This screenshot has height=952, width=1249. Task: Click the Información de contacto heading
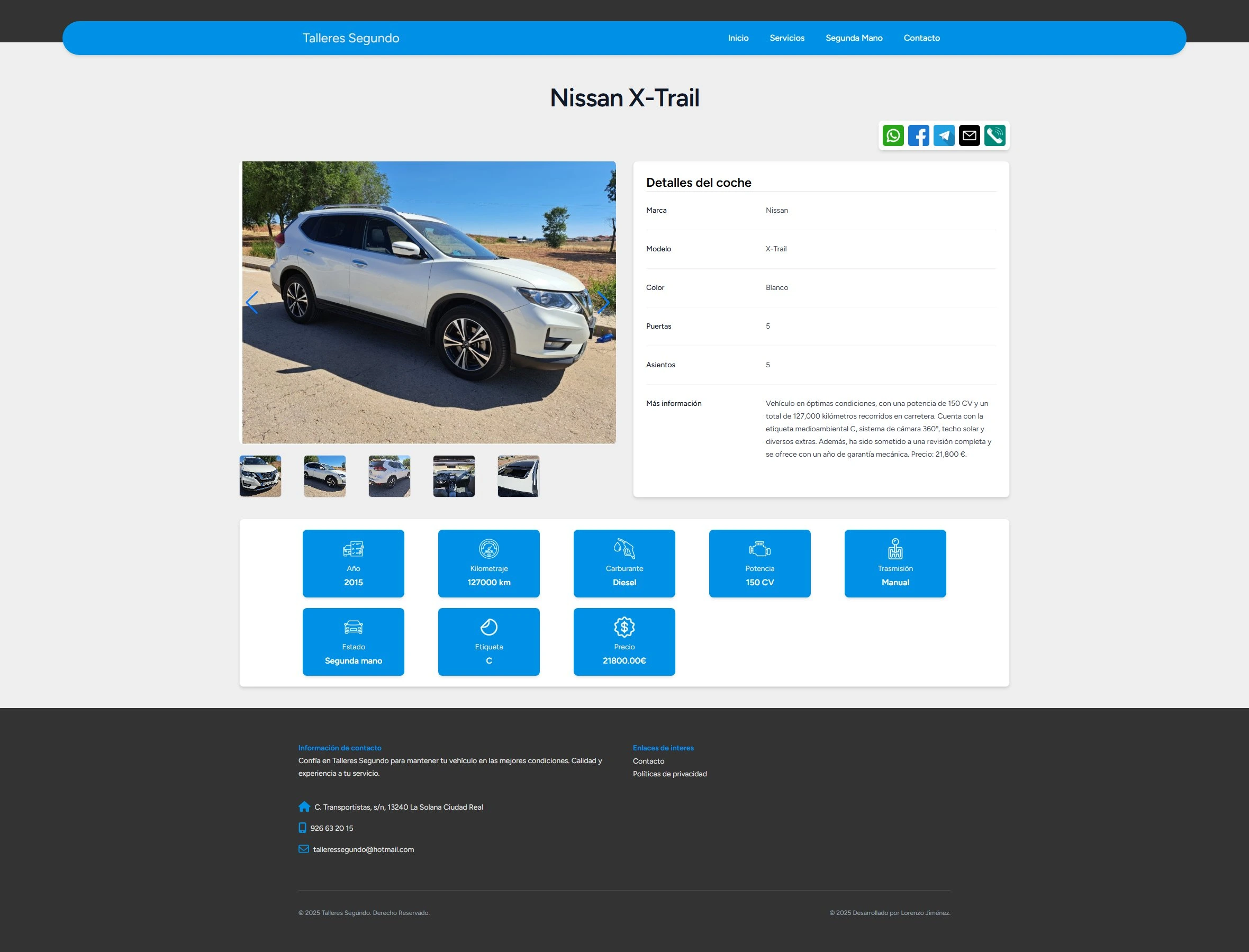click(x=340, y=748)
